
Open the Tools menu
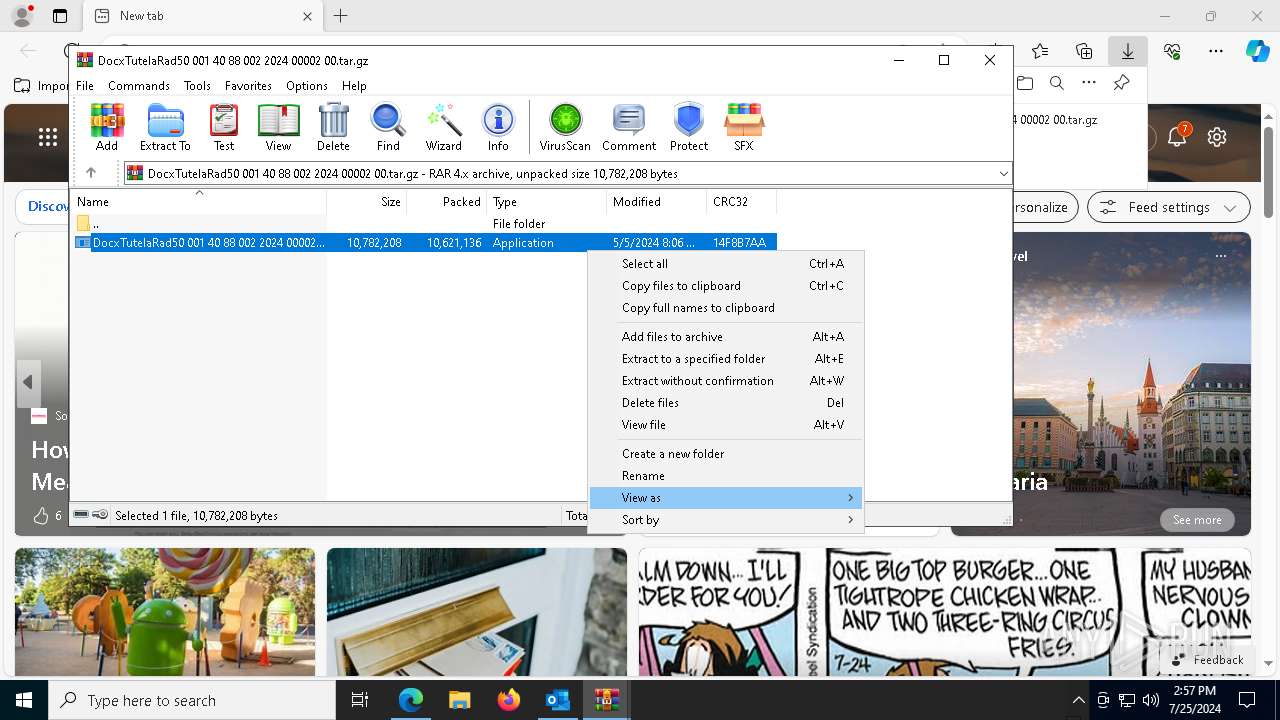point(197,86)
